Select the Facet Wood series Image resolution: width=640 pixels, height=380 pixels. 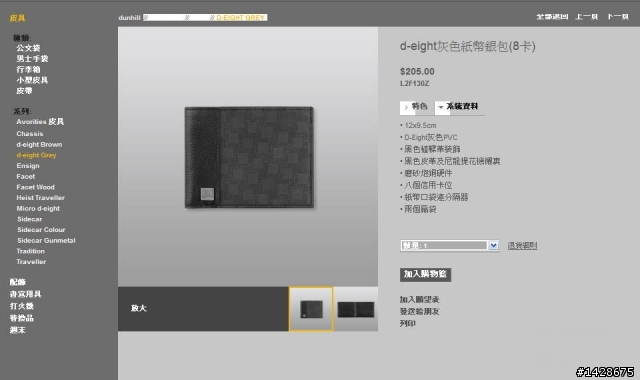[36, 187]
